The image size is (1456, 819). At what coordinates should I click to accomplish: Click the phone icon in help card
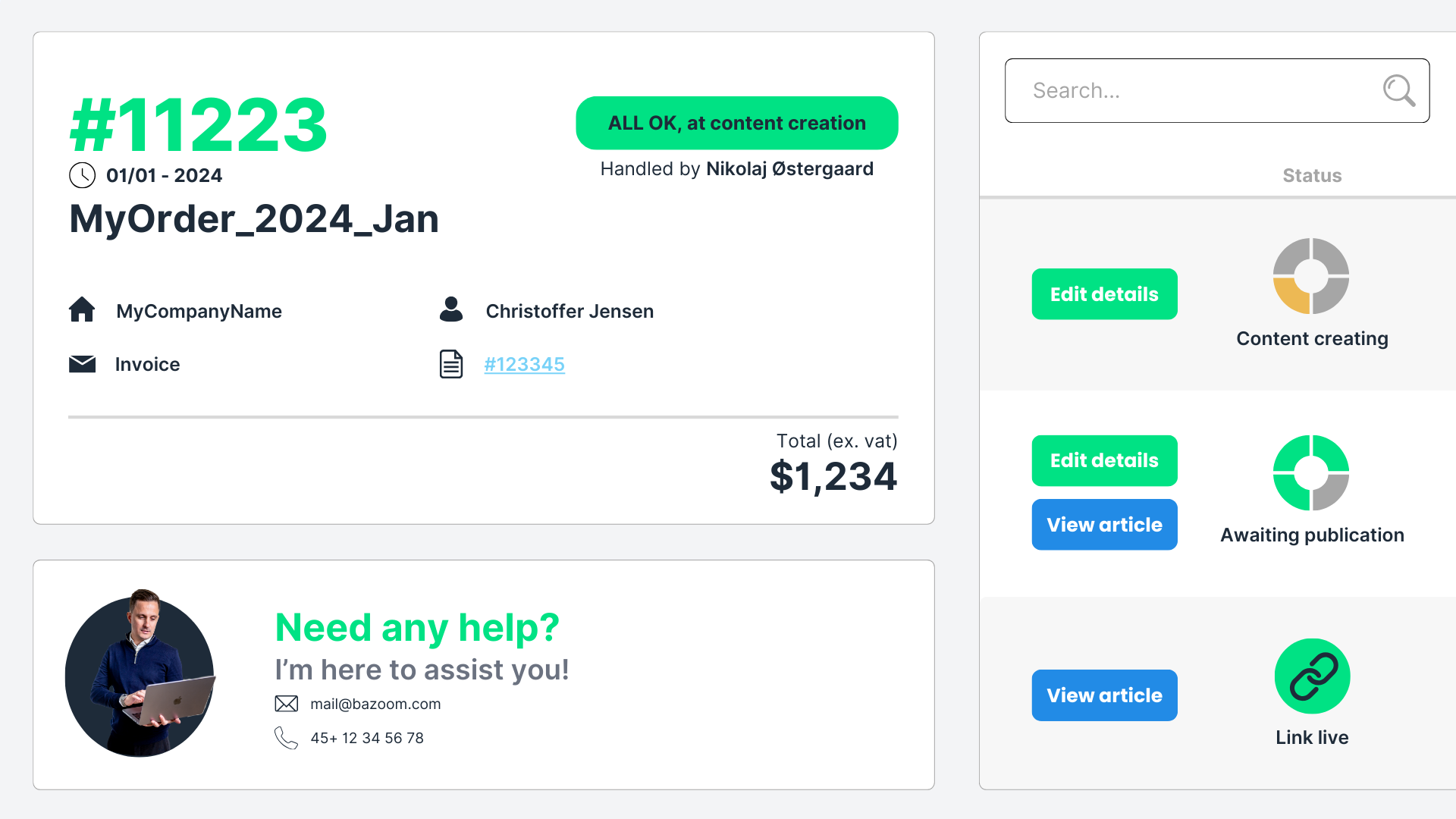286,738
